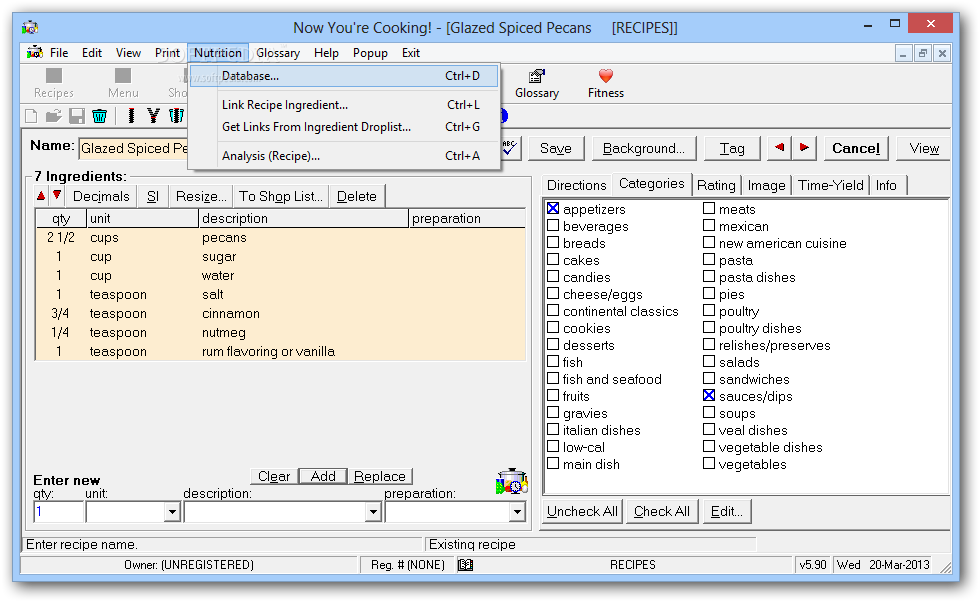Open the File menu
The width and height of the screenshot is (980, 602).
(x=59, y=53)
